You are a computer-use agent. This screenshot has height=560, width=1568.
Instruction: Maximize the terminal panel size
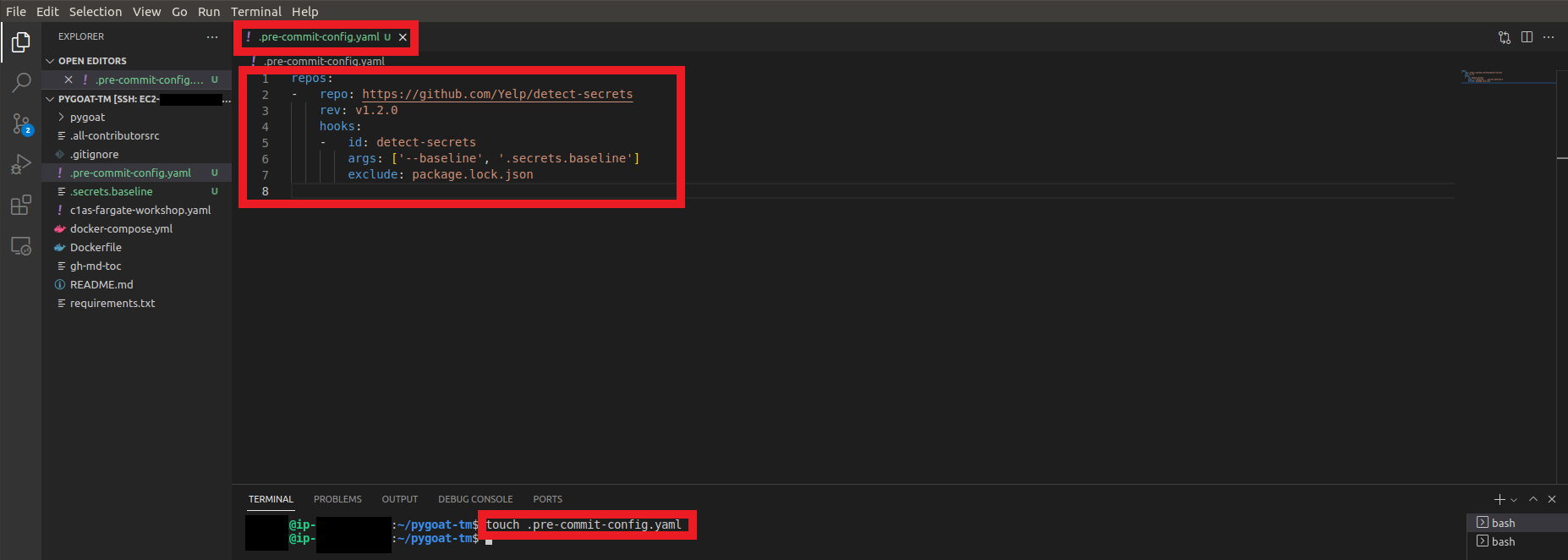(1533, 499)
